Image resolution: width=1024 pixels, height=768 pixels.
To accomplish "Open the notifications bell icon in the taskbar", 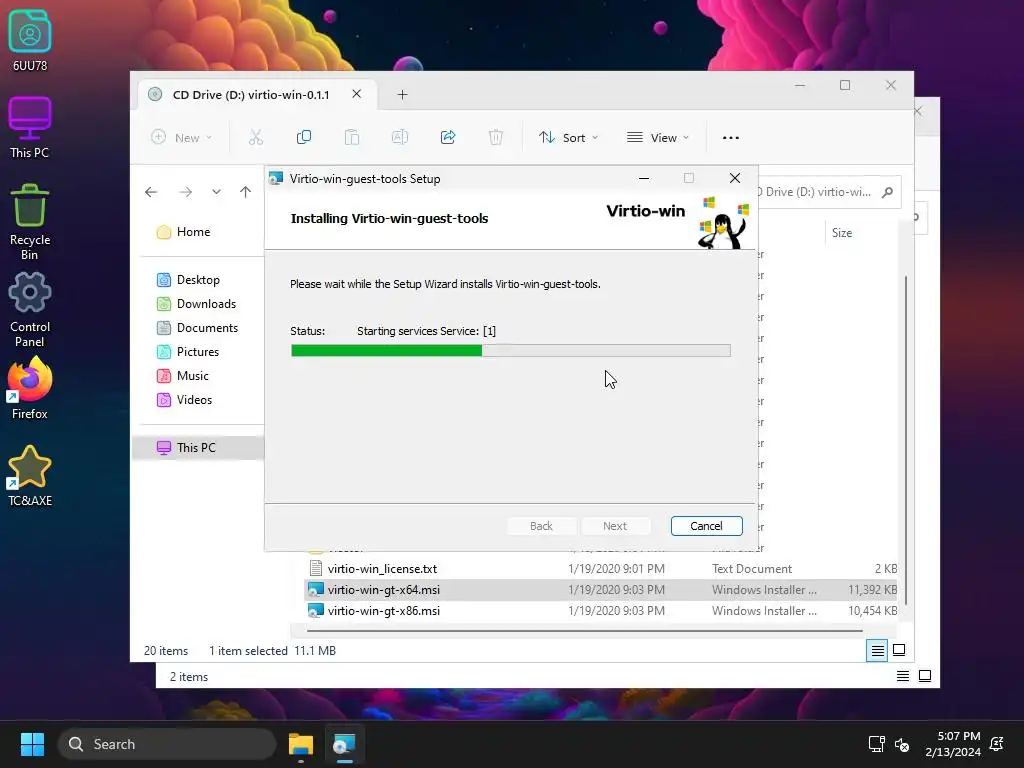I will point(997,744).
